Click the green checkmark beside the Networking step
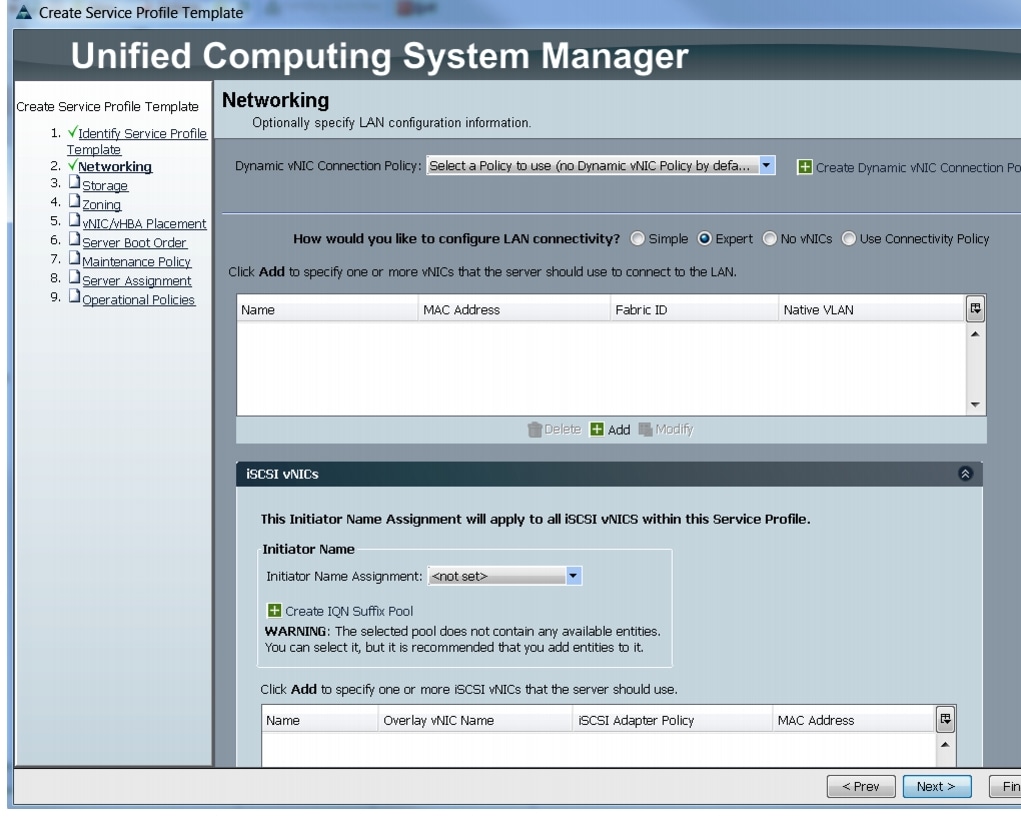The height and width of the screenshot is (817, 1021). 72,165
